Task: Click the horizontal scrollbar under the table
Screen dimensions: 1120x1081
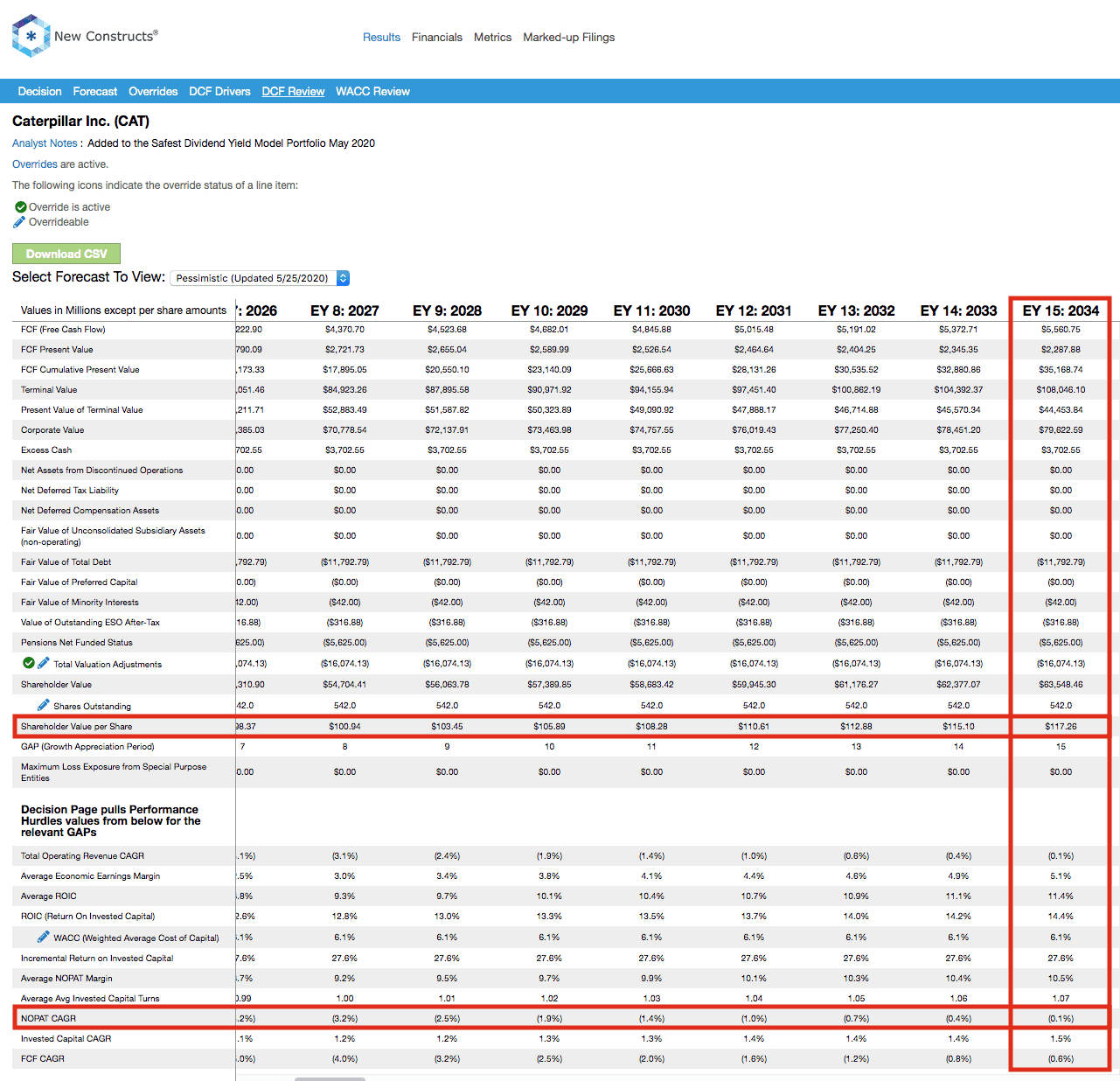Action: pyautogui.click(x=330, y=1079)
